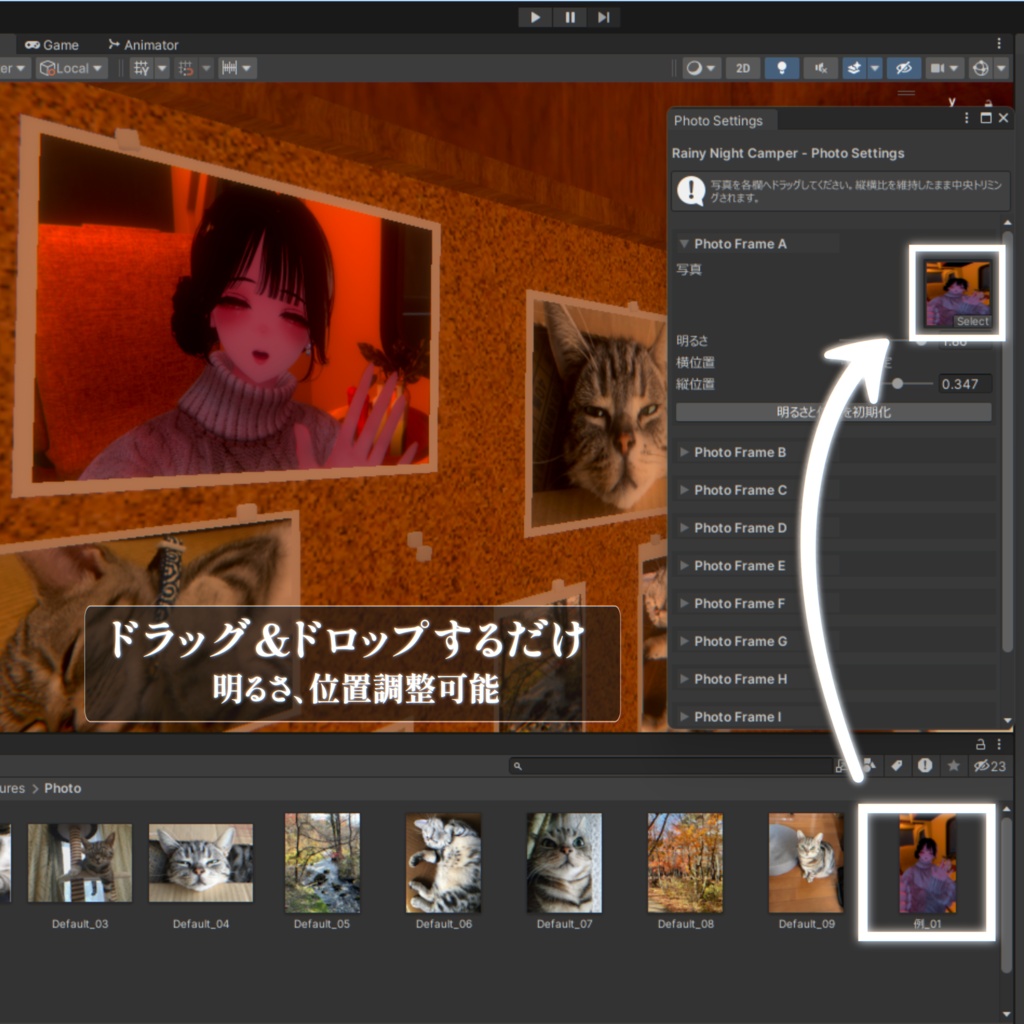Click the scene camera settings icon

[938, 68]
